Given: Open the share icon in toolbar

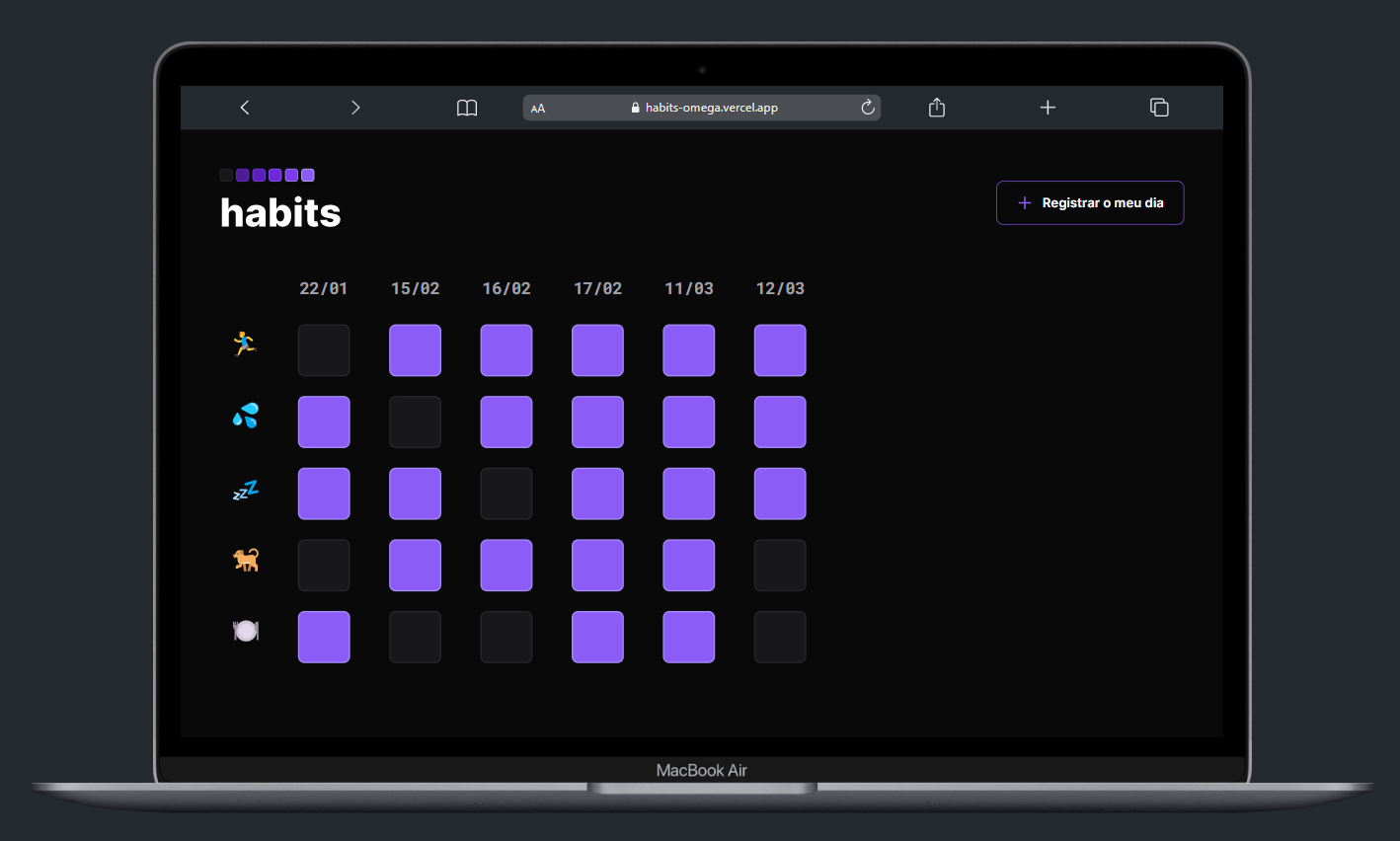Looking at the screenshot, I should [x=937, y=108].
